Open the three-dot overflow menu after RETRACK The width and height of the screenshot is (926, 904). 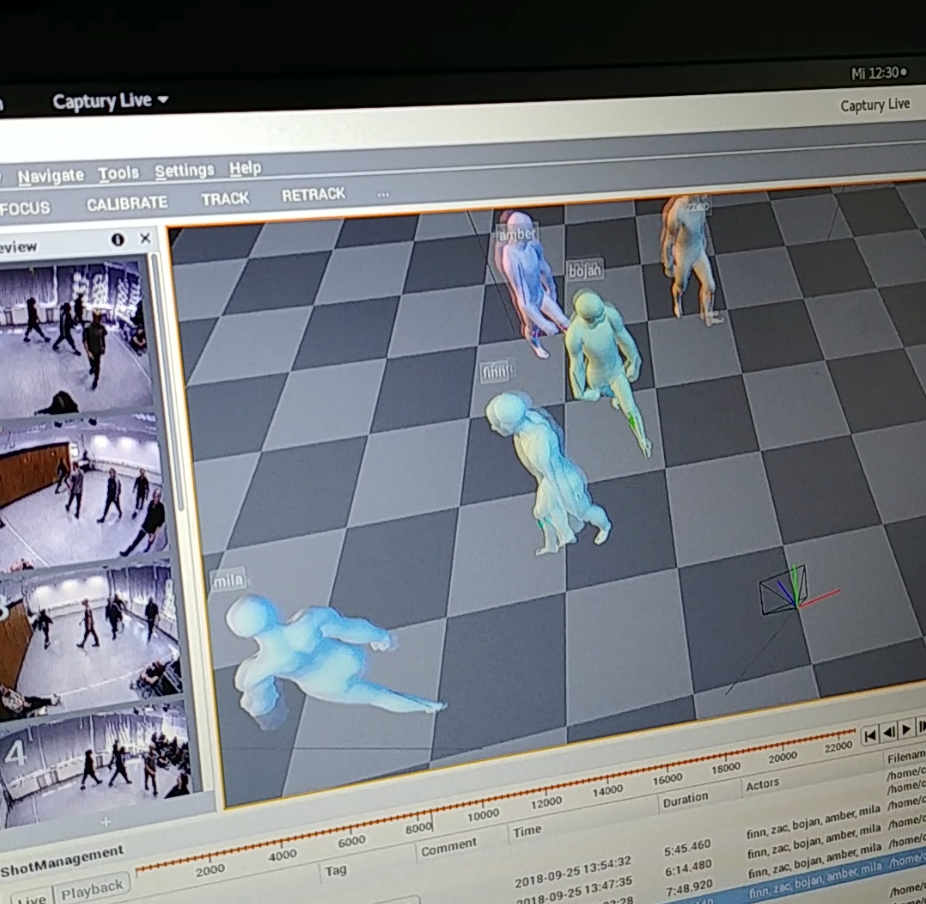point(383,194)
